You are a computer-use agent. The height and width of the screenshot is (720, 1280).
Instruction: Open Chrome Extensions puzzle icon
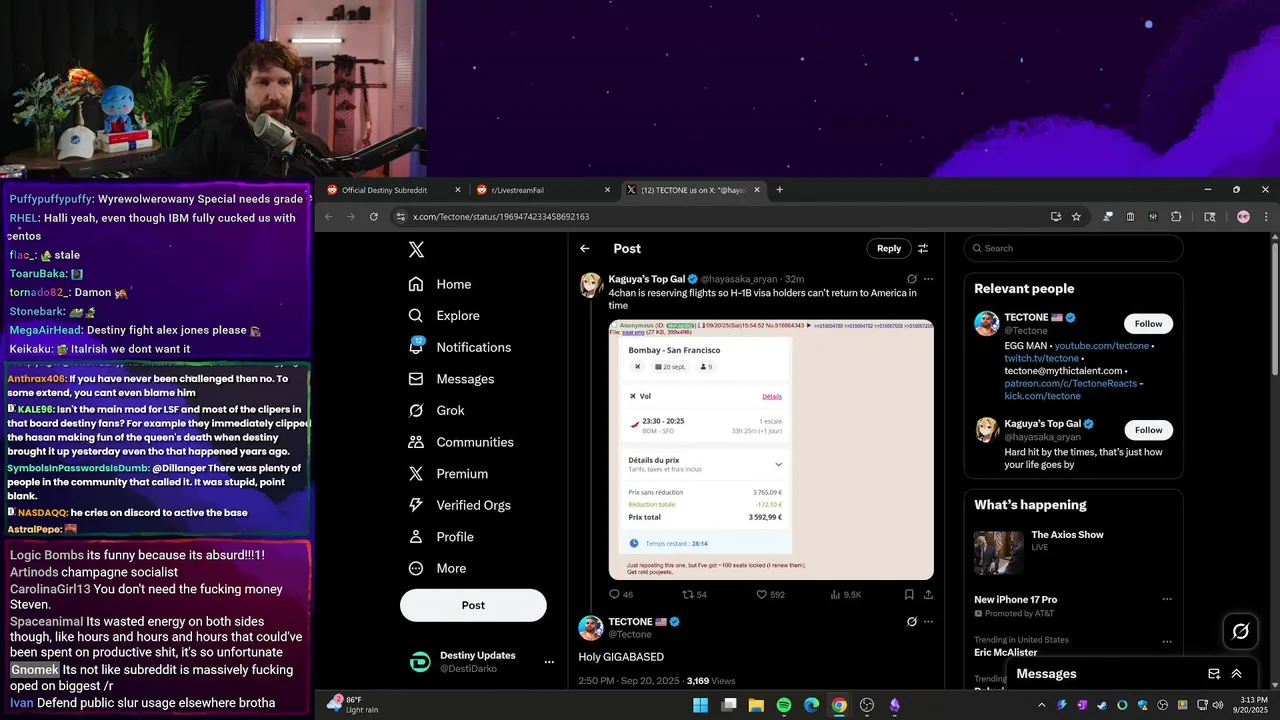pyautogui.click(x=1176, y=217)
